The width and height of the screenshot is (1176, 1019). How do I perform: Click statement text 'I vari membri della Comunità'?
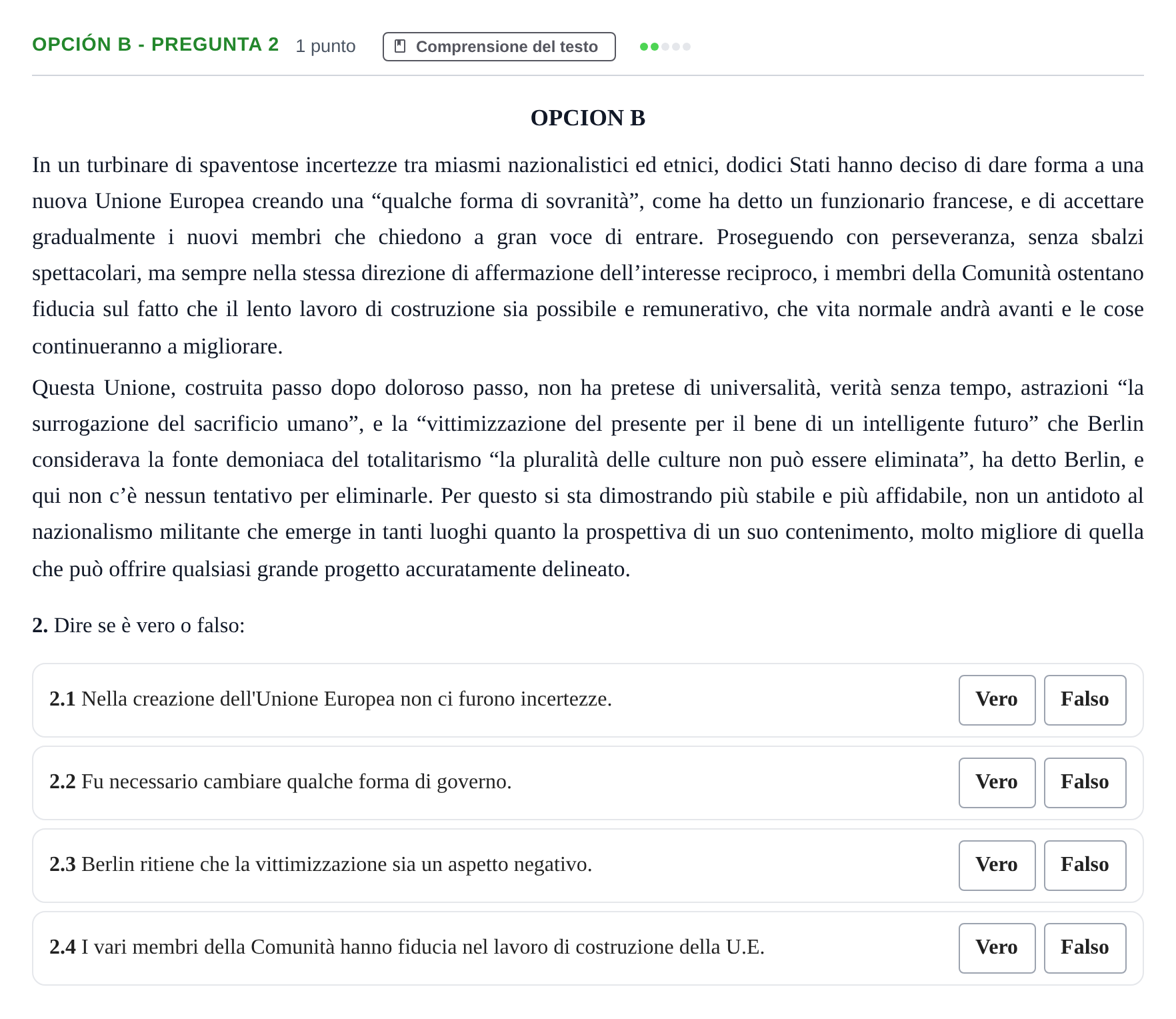point(208,947)
